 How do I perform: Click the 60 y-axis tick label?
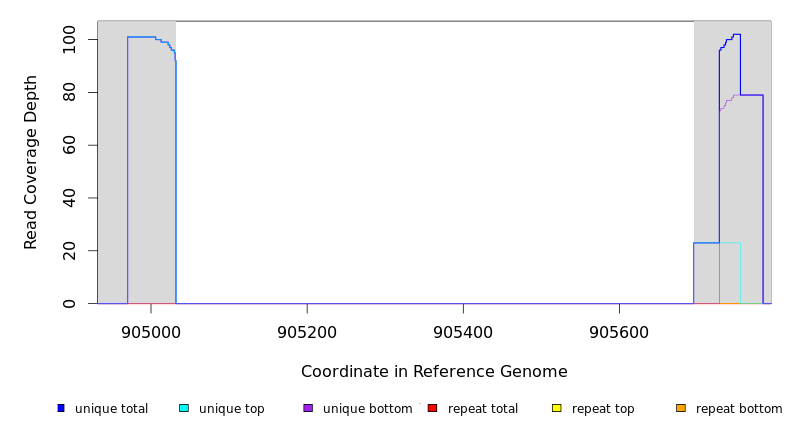(x=68, y=145)
